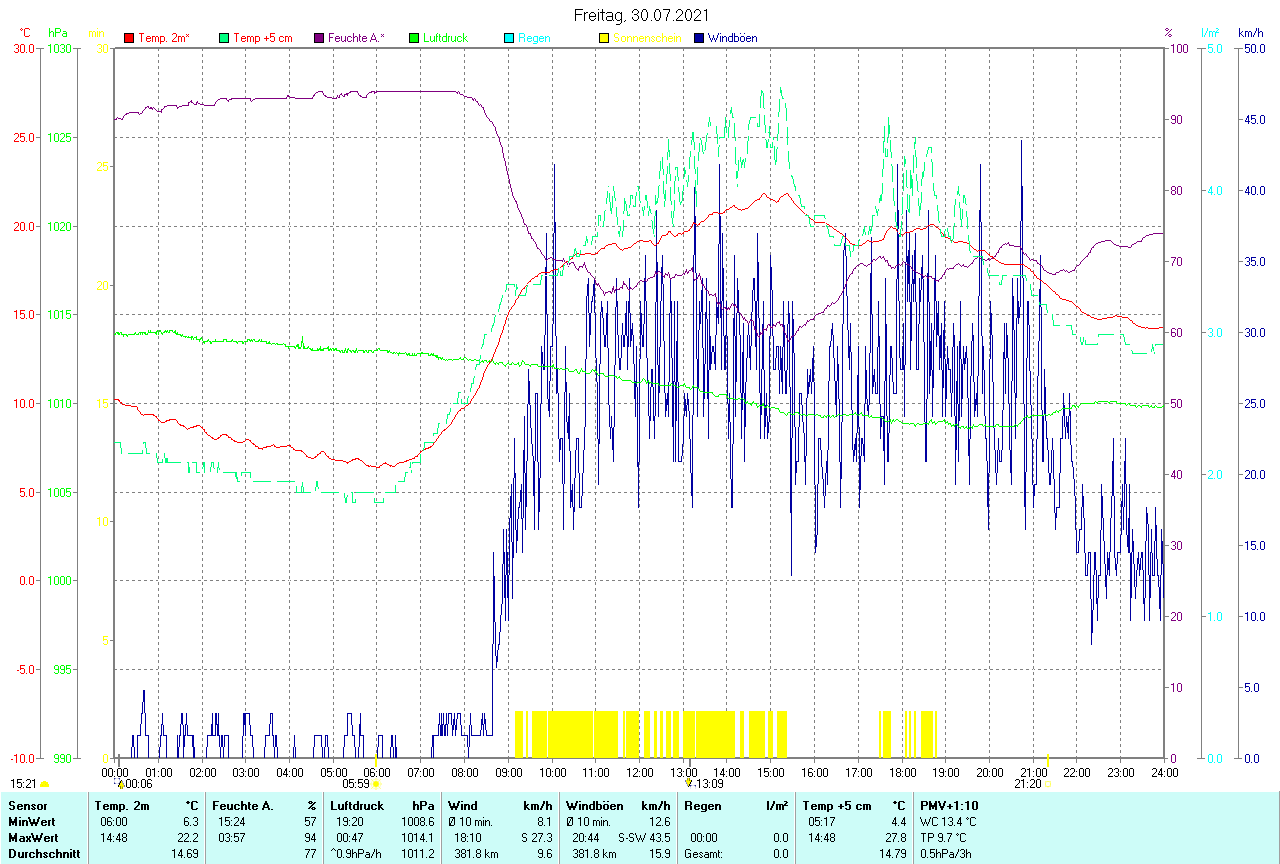The image size is (1280, 864).
Task: Click the Feuchte A. column header in table
Action: (x=241, y=806)
